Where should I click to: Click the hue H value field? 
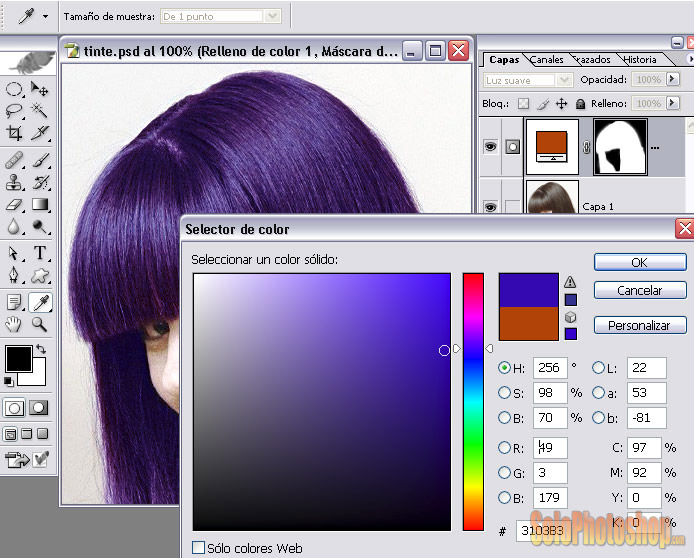550,368
